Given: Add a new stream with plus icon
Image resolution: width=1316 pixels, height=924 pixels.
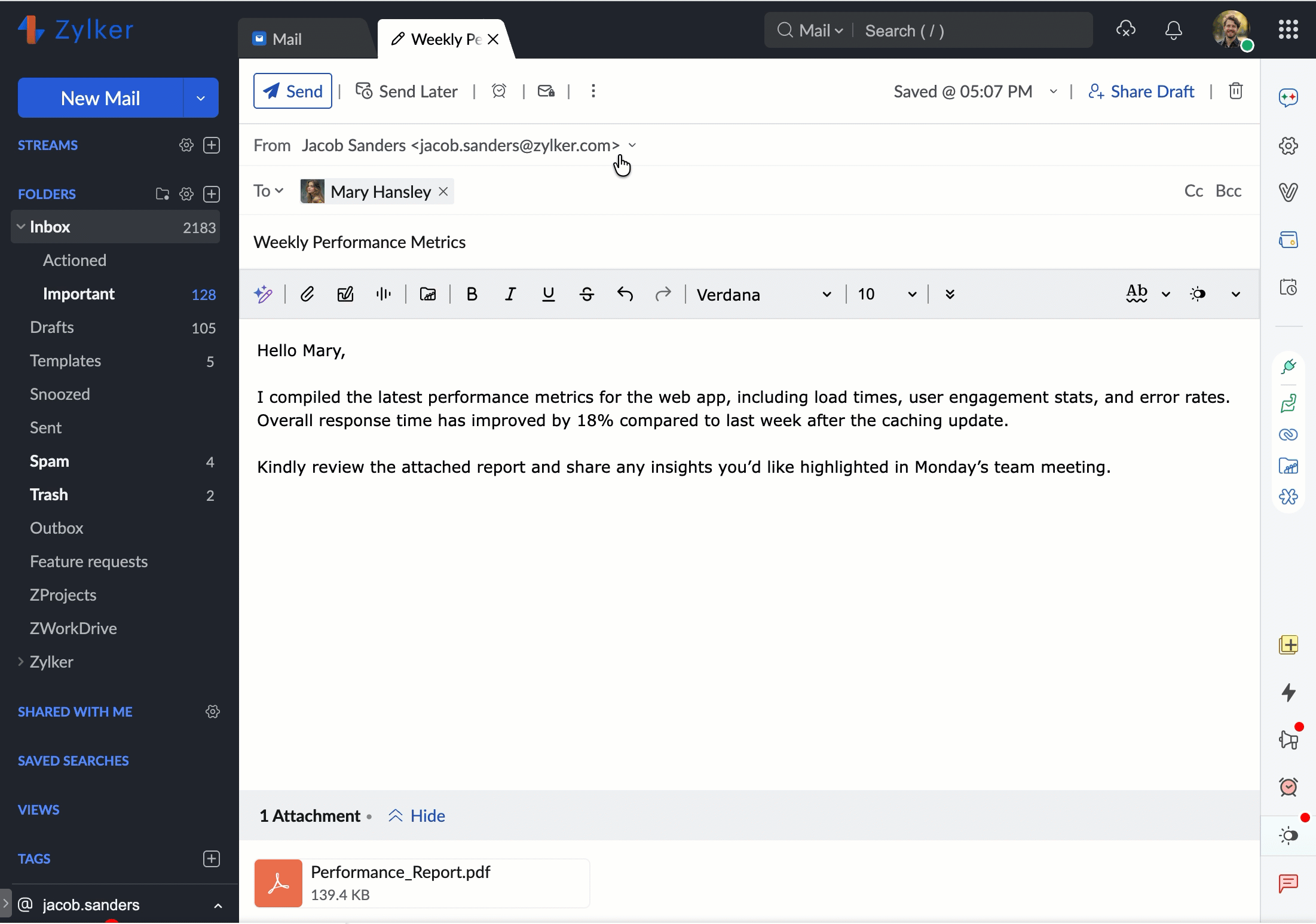Looking at the screenshot, I should (212, 145).
